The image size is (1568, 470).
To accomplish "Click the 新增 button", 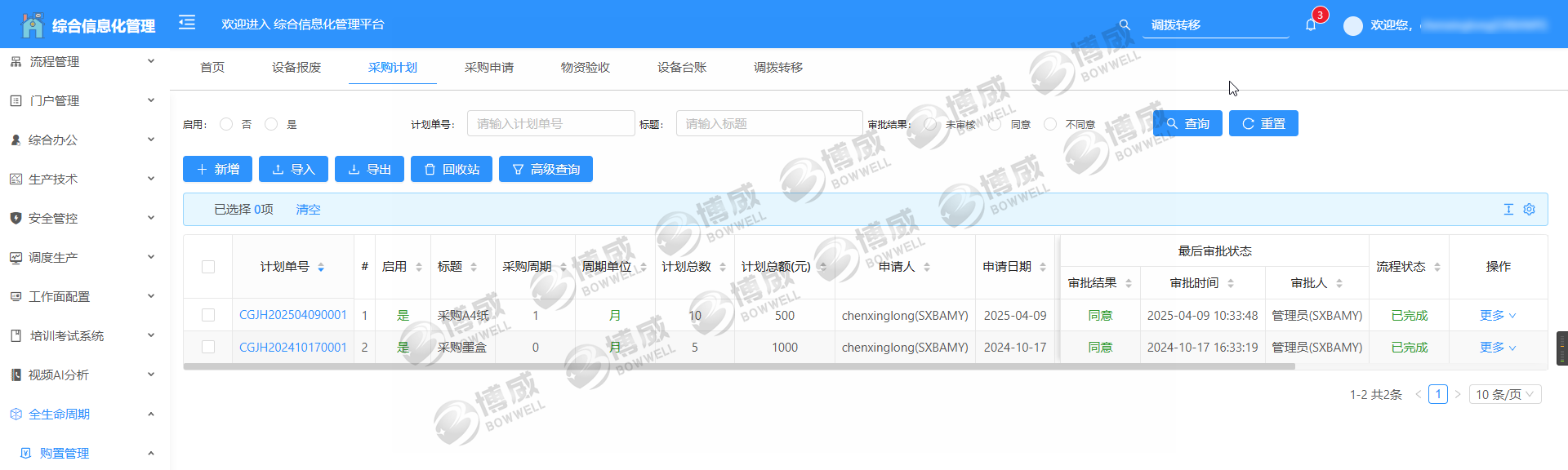I will click(217, 169).
